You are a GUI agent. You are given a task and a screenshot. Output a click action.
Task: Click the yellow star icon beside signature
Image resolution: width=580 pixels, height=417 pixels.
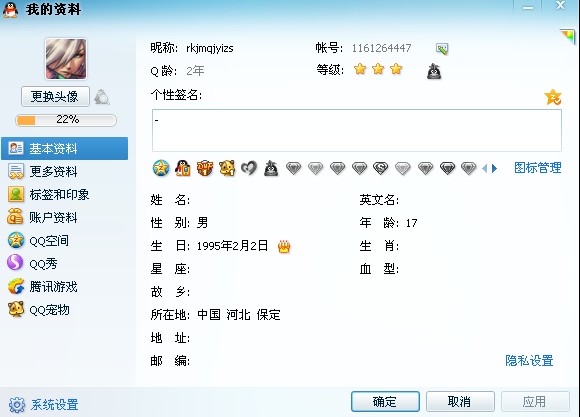(x=553, y=97)
